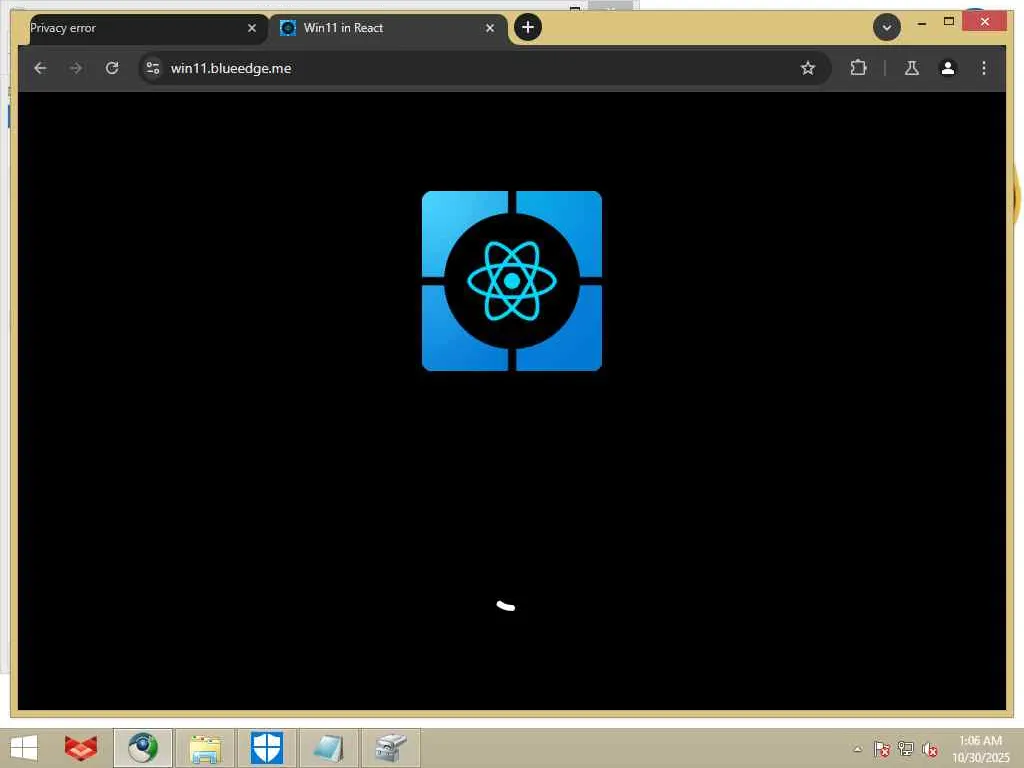Screen dimensions: 1024x768
Task: Open the Windows Start button
Action: click(x=24, y=748)
